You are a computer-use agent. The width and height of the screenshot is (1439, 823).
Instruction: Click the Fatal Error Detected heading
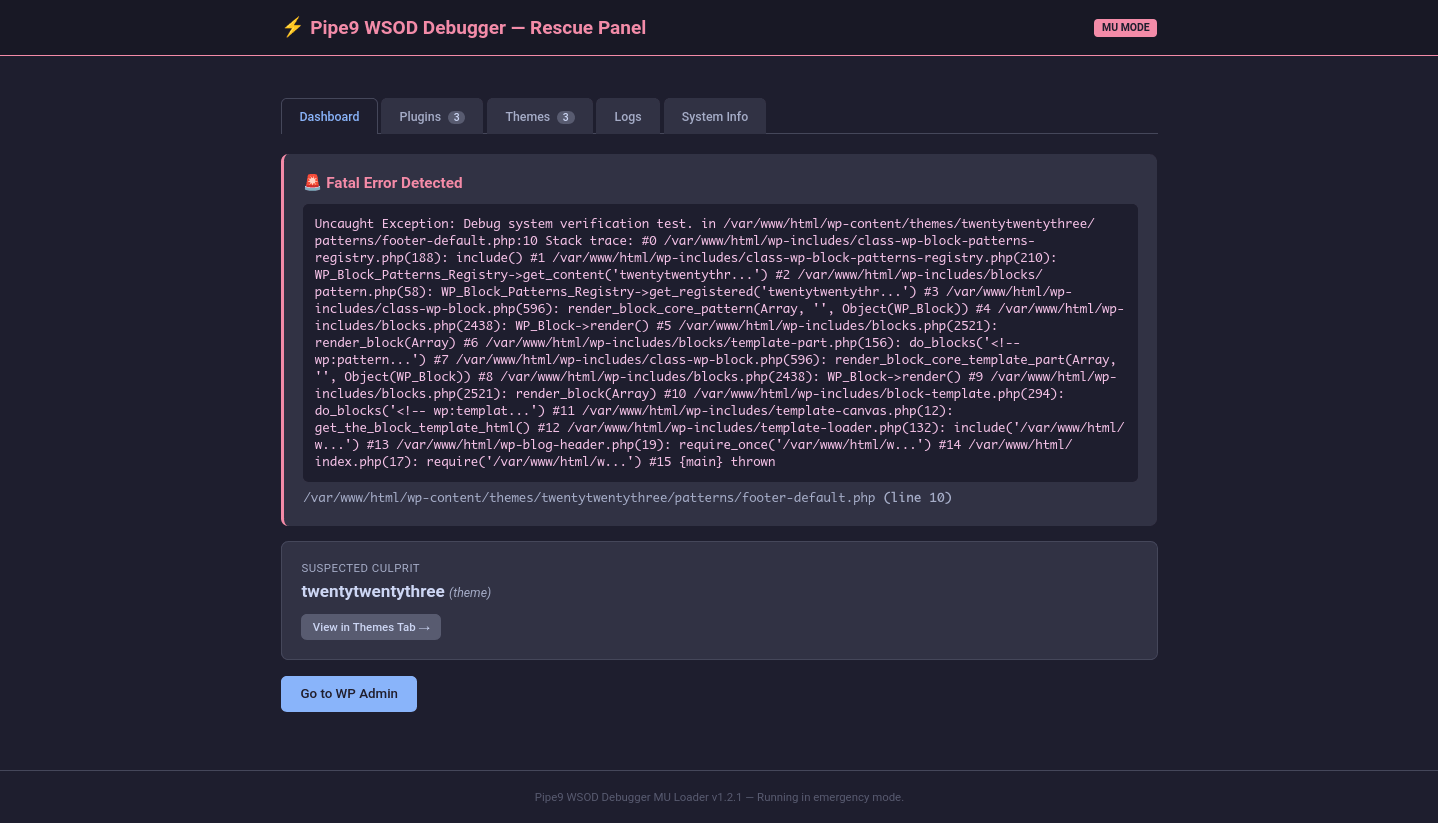(394, 183)
